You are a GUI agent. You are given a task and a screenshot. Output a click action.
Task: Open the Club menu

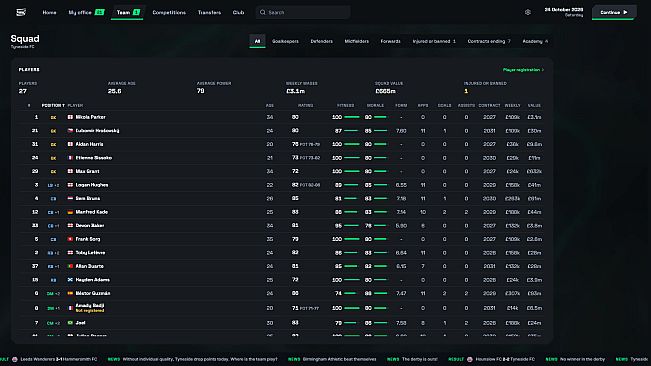(238, 12)
